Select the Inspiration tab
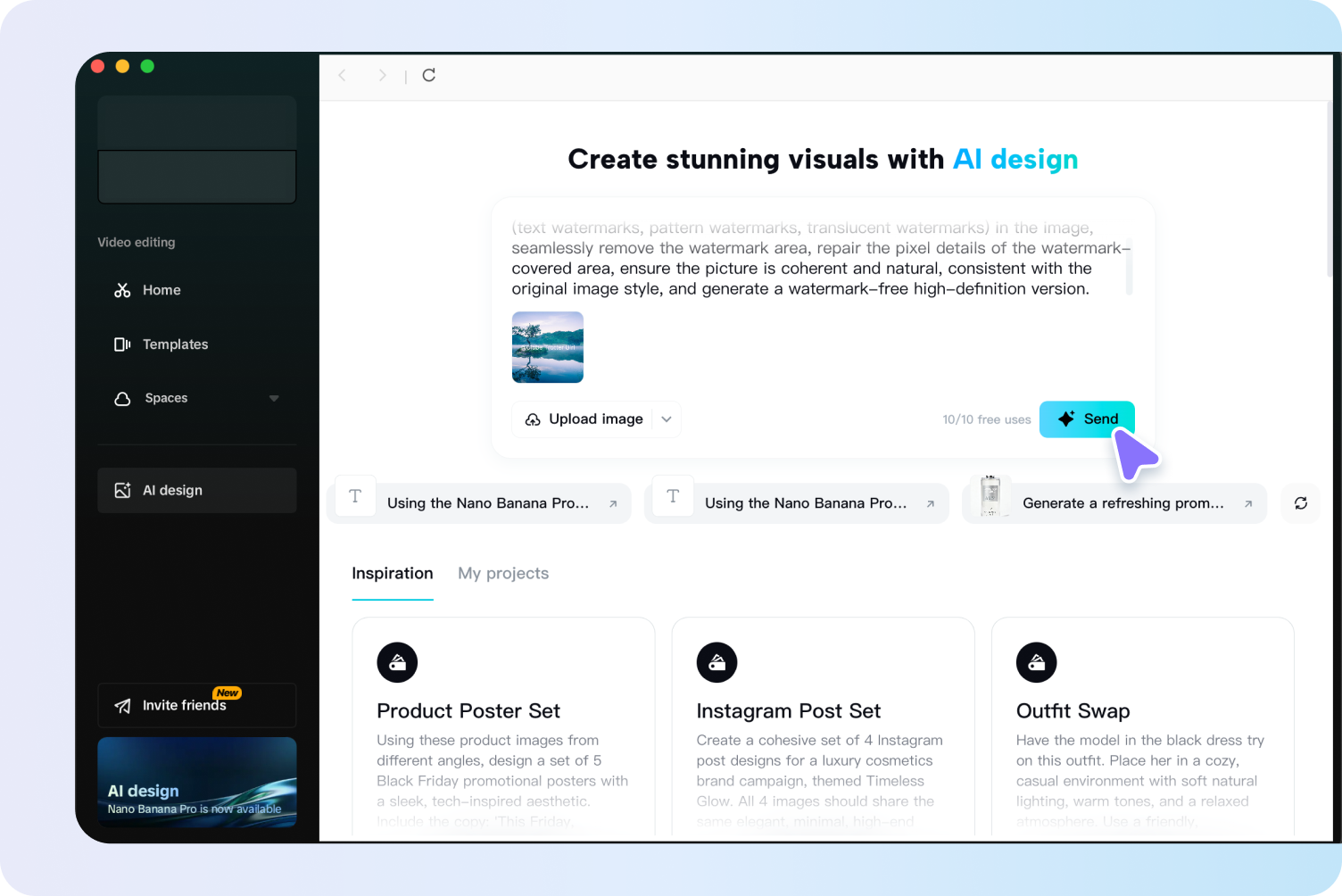This screenshot has height=896, width=1342. click(393, 573)
